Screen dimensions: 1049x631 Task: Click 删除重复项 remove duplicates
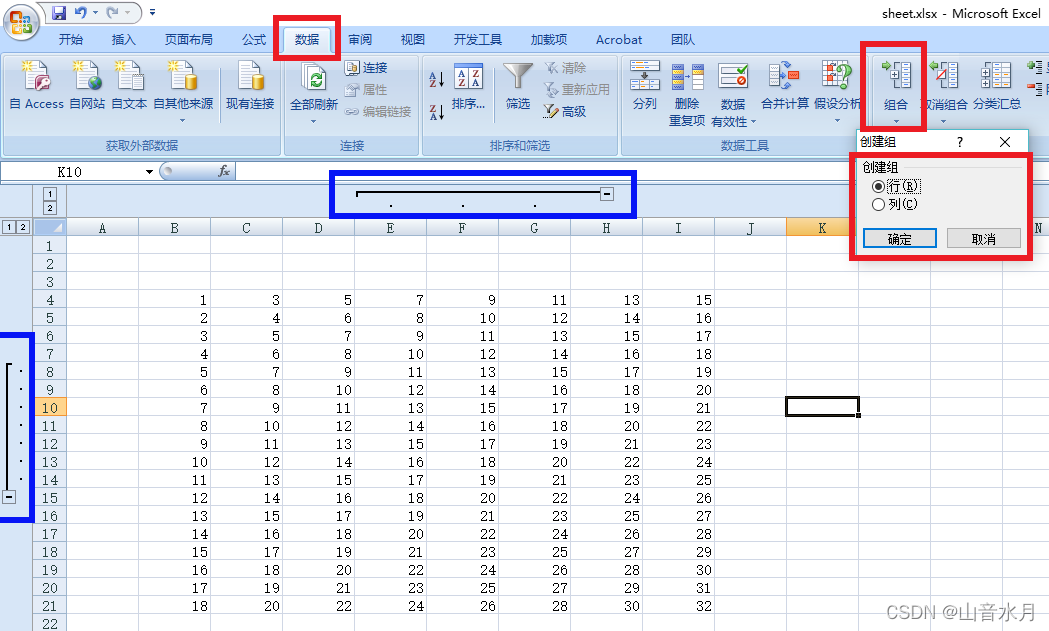687,94
